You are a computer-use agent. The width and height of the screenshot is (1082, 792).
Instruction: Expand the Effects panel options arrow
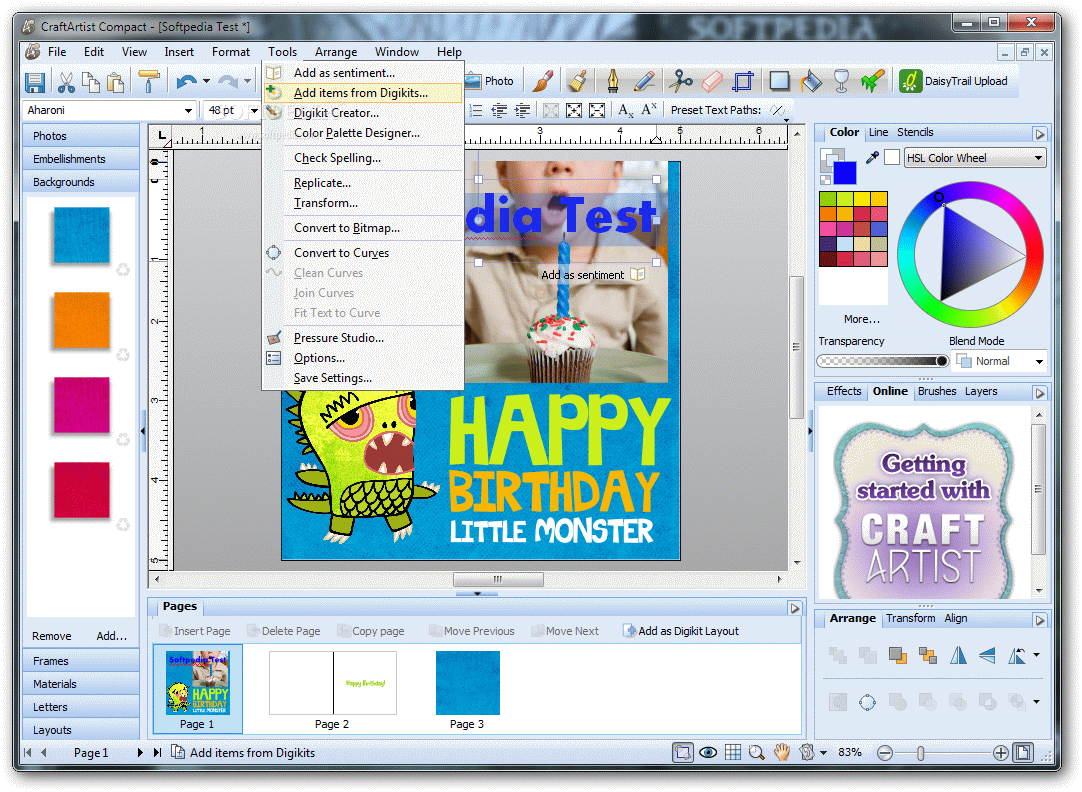1040,393
